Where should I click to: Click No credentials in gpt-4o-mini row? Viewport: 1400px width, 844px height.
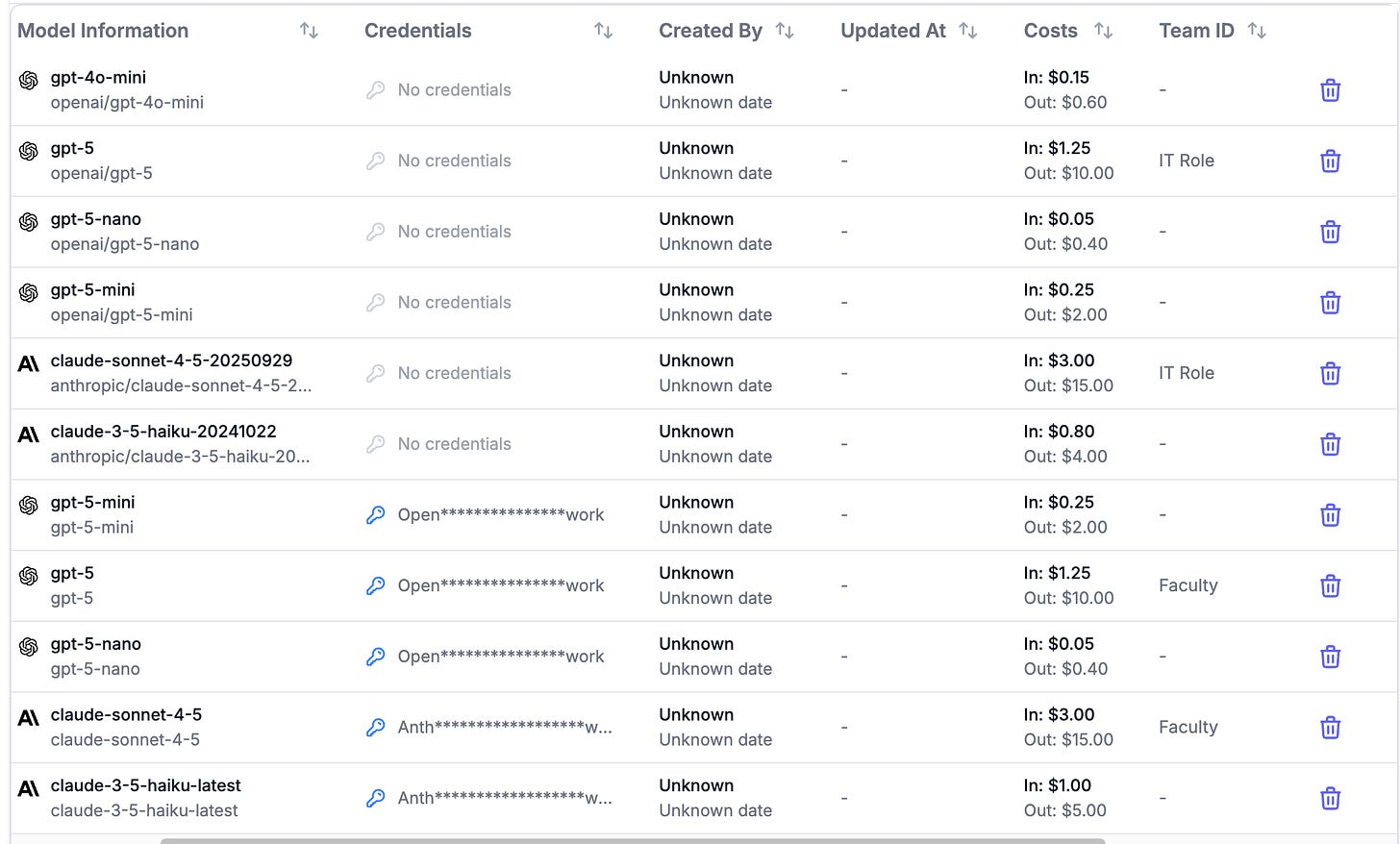pos(454,89)
